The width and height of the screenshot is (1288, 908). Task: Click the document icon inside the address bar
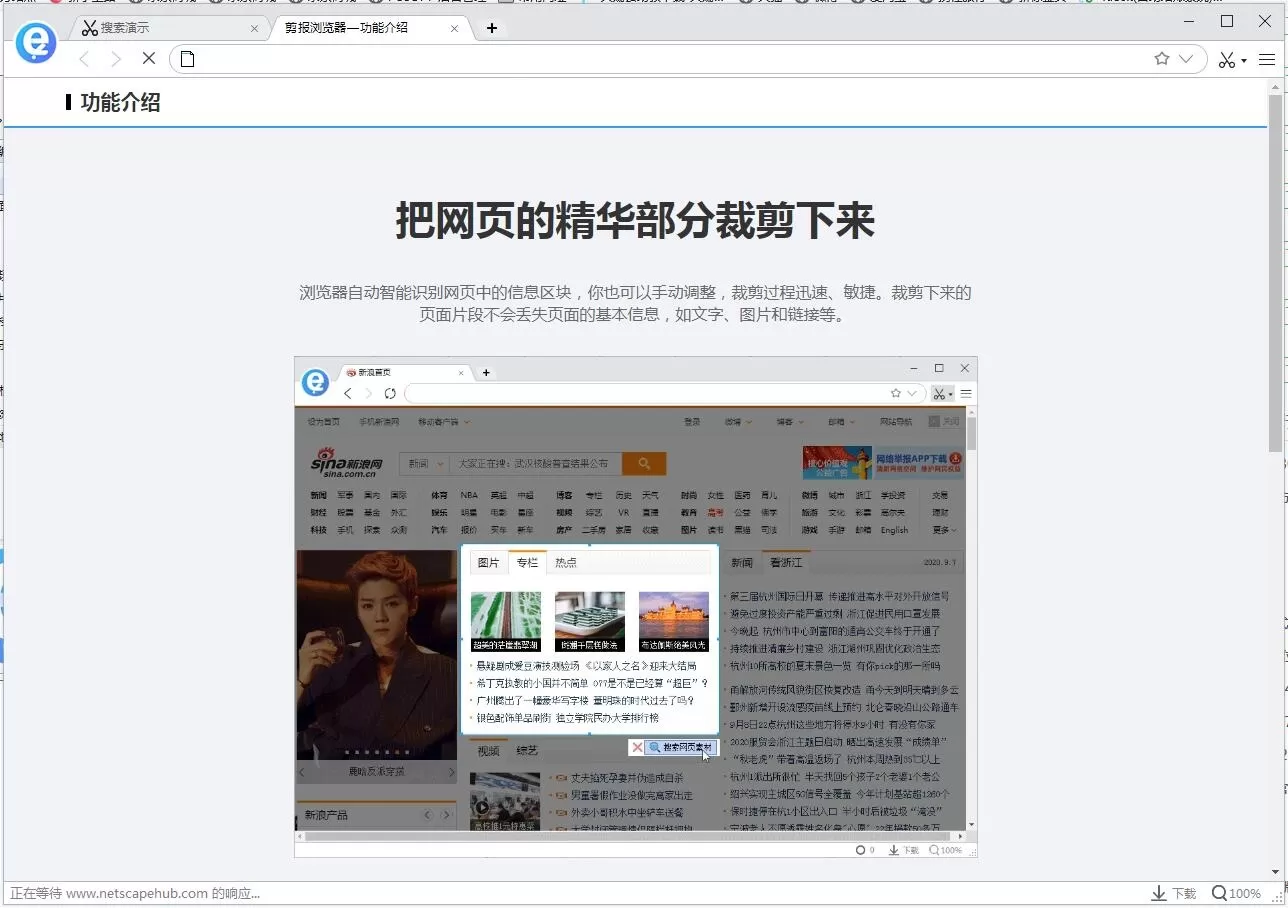(x=186, y=59)
